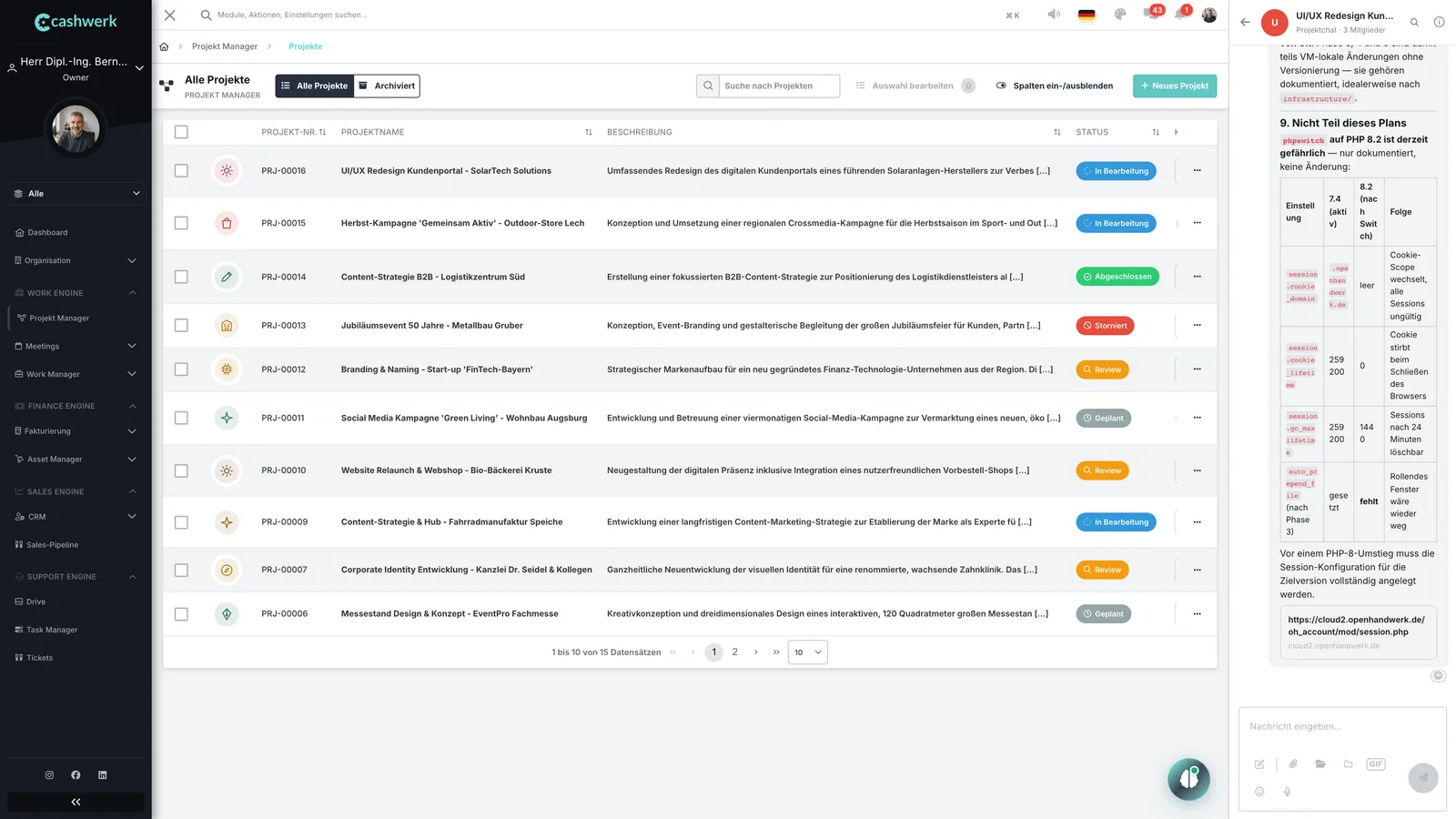This screenshot has height=819, width=1456.
Task: Open the cloud2.openhandwerk.de session.php link
Action: [x=1357, y=632]
